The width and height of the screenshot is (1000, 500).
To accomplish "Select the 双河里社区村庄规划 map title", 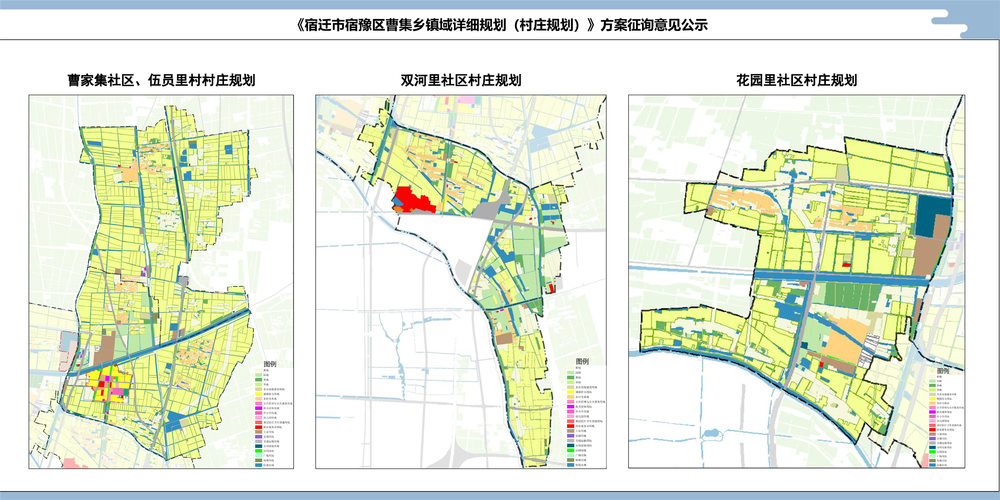I will click(x=460, y=80).
